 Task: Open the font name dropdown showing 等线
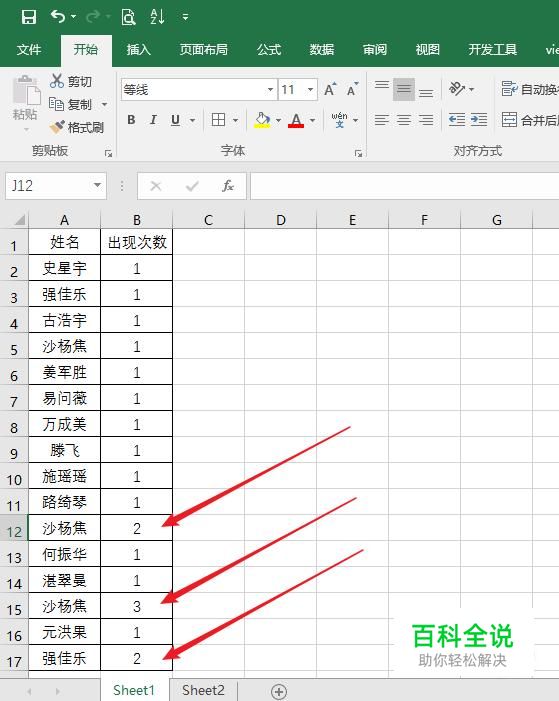(270, 90)
